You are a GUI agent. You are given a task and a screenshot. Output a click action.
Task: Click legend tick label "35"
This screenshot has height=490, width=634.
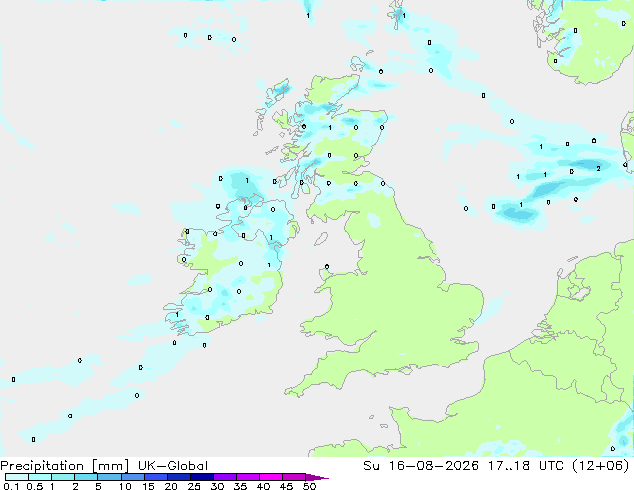point(240,486)
